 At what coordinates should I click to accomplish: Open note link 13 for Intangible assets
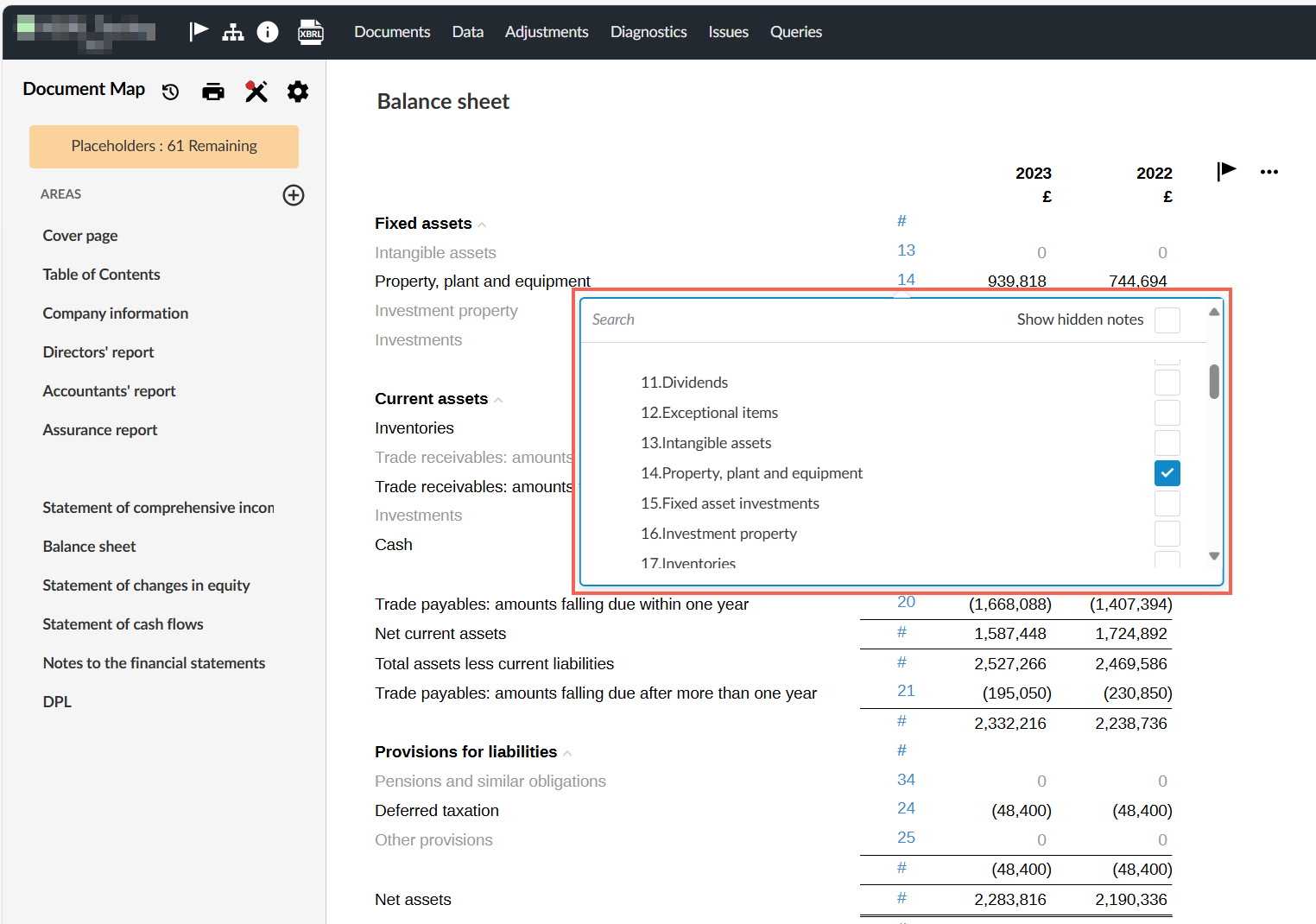[906, 250]
